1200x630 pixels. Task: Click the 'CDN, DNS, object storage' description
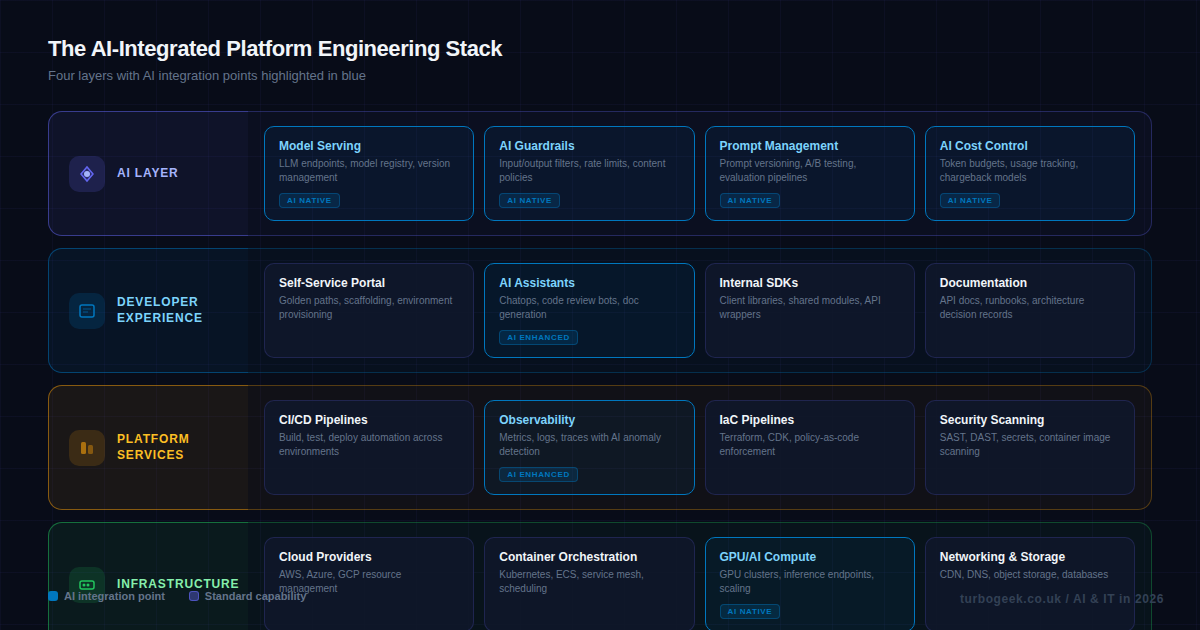(x=1024, y=575)
